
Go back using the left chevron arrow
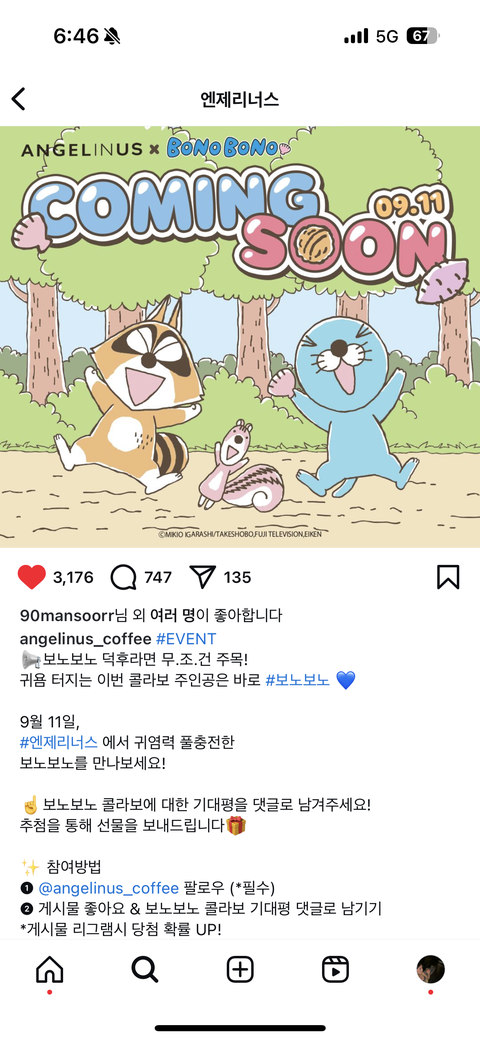pyautogui.click(x=19, y=100)
